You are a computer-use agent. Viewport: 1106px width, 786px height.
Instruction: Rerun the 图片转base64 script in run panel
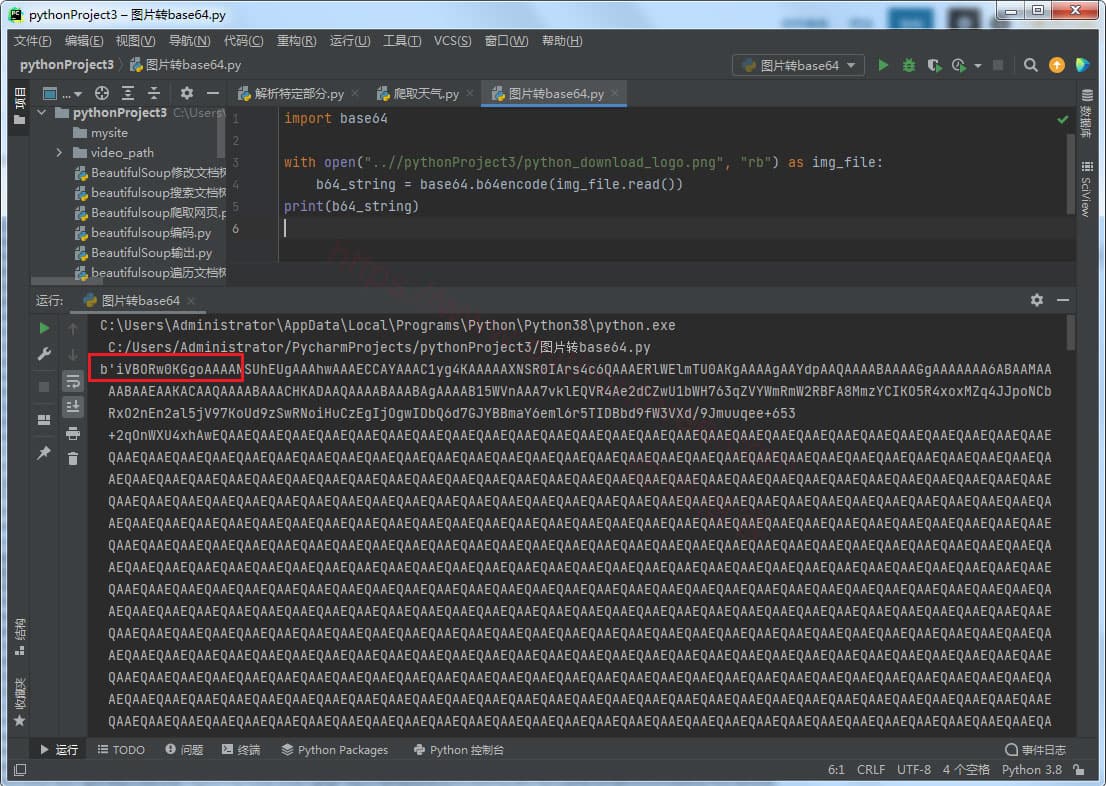[43, 328]
